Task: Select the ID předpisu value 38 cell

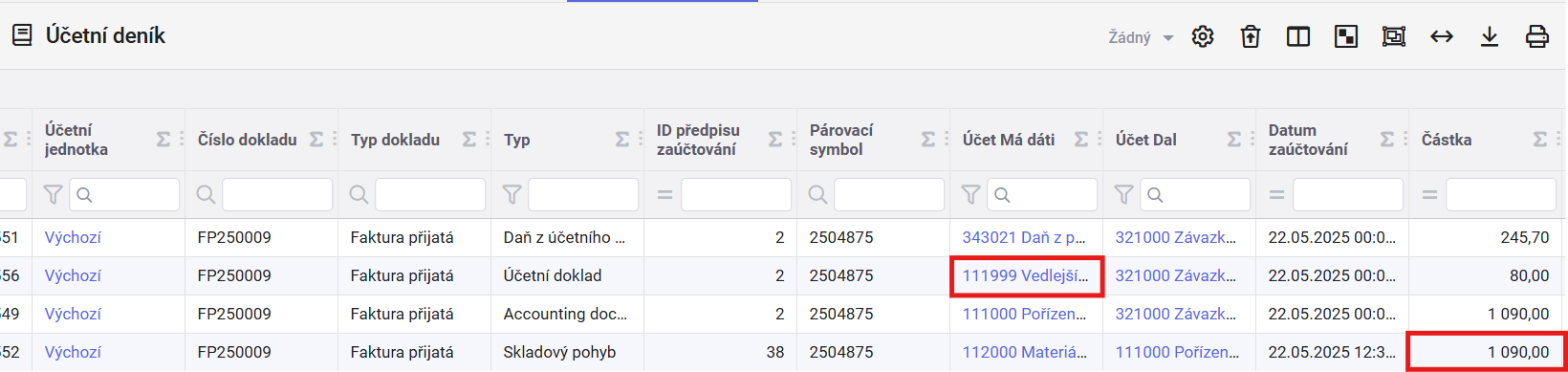Action: point(721,352)
